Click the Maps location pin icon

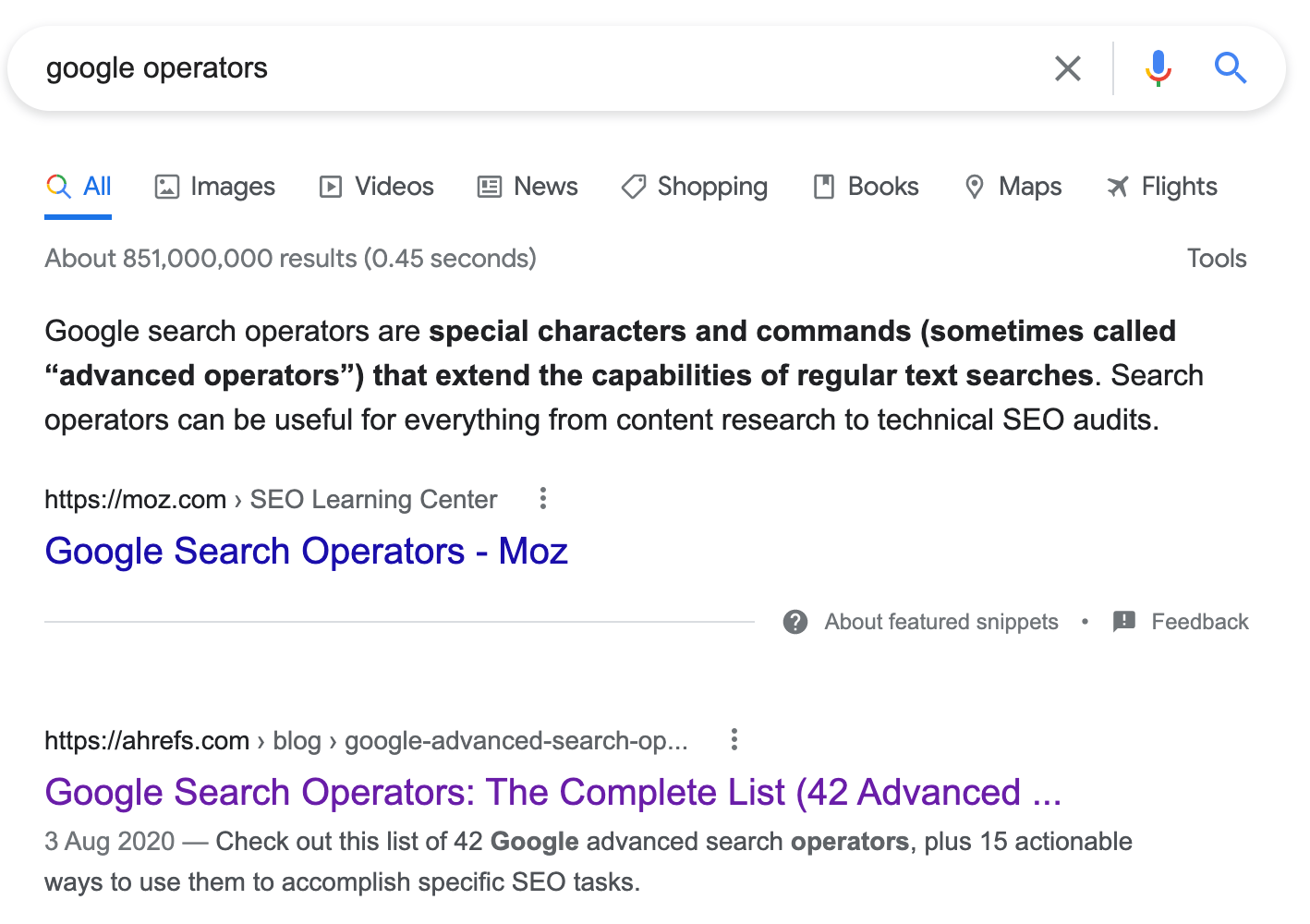[x=975, y=186]
